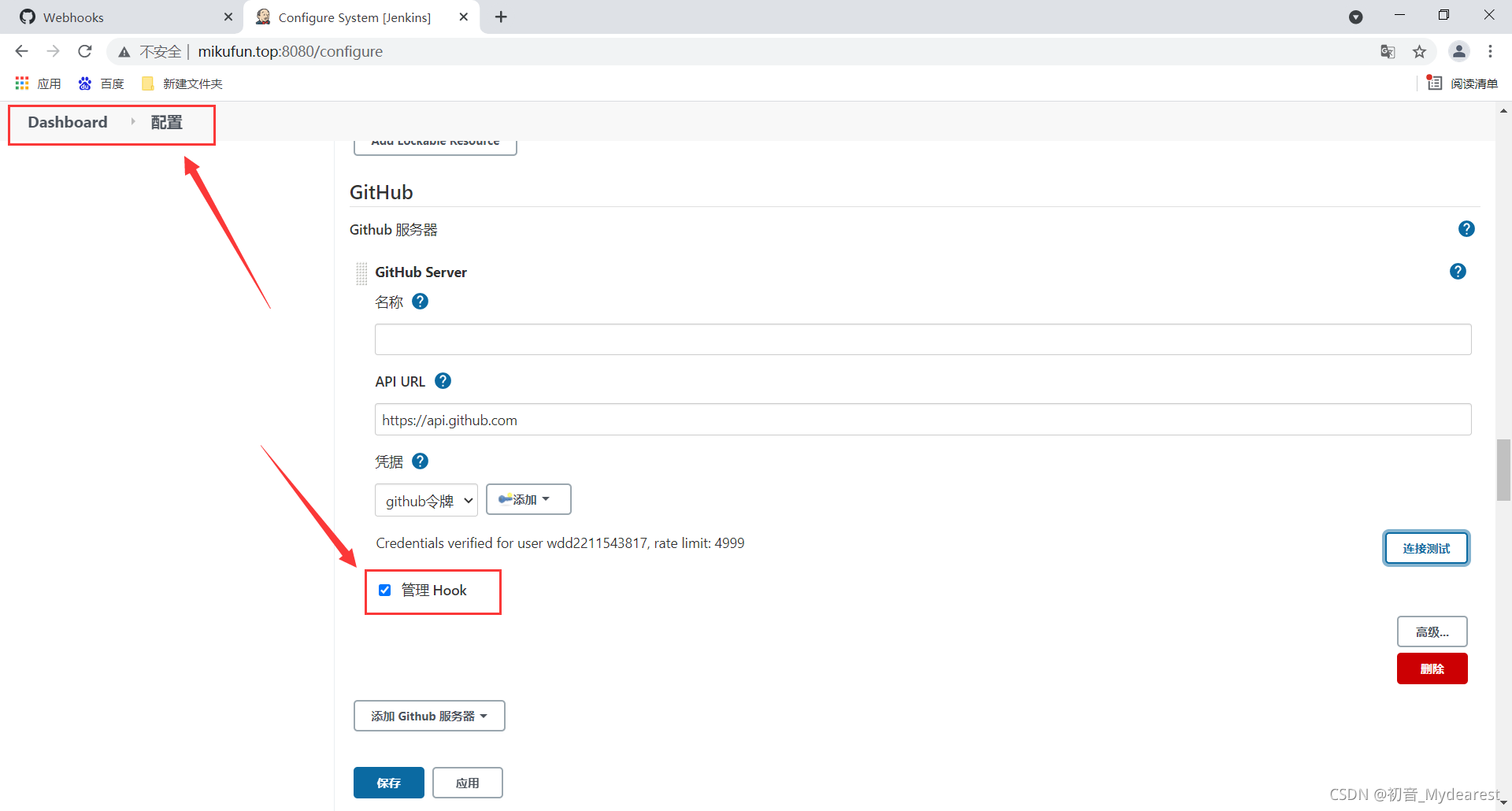Image resolution: width=1512 pixels, height=811 pixels.
Task: Switch to the Configure System [Jenkins] tab
Action: [x=361, y=17]
